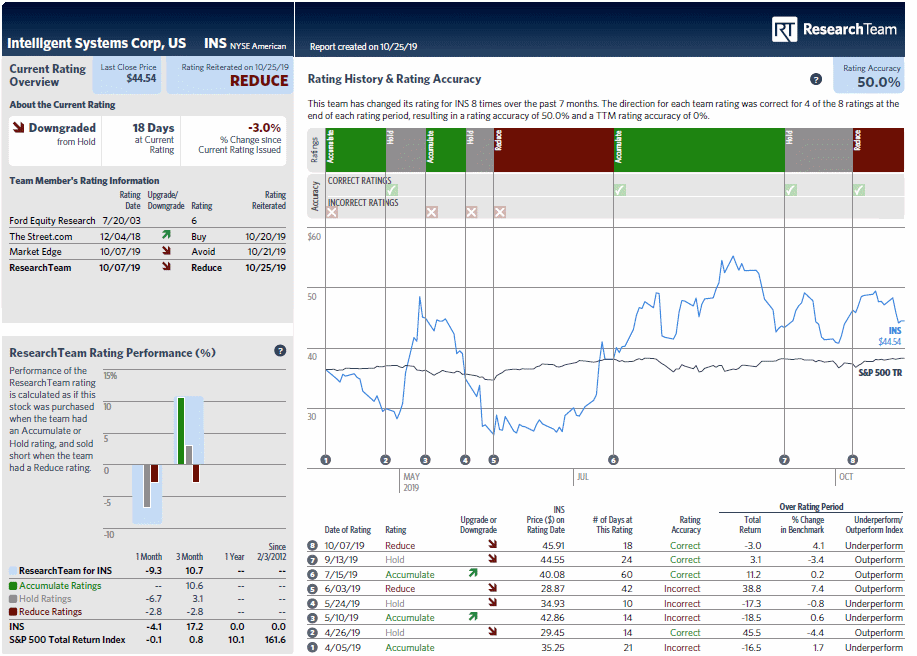The height and width of the screenshot is (656, 917).
Task: Click green check at period 8 Reduce
Action: tap(859, 190)
